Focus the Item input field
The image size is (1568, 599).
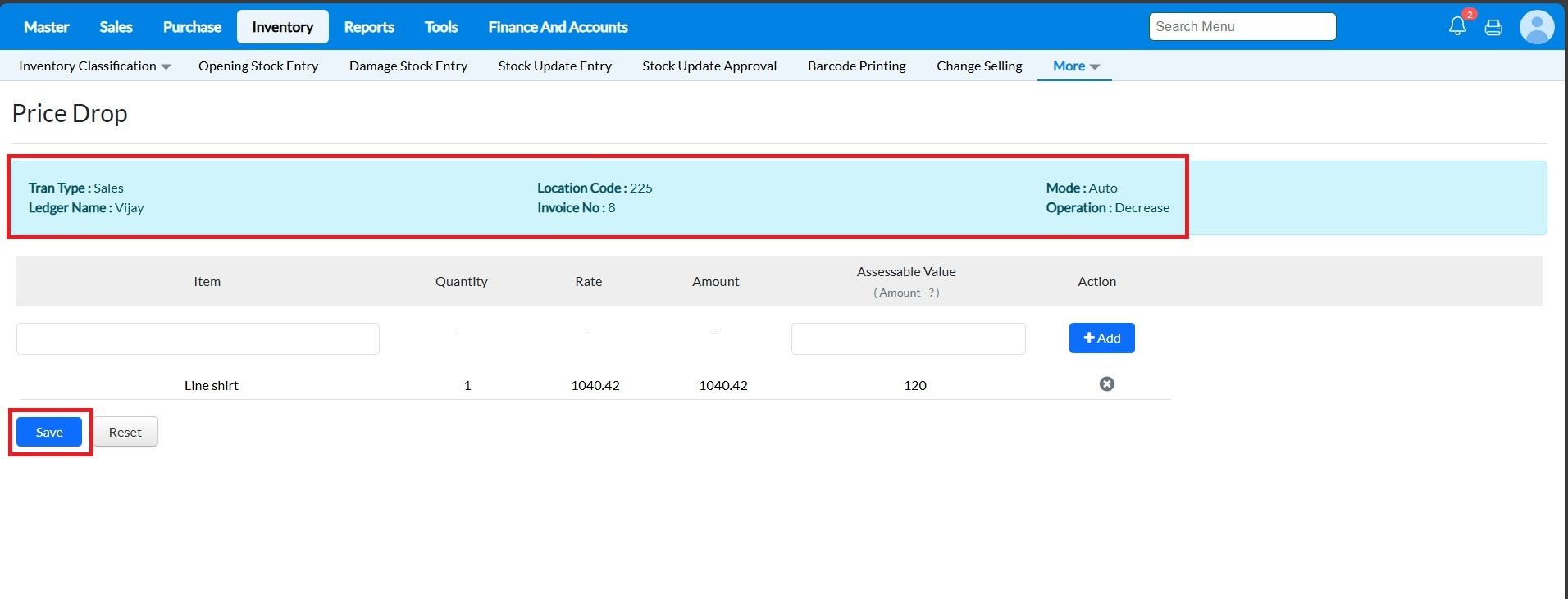[x=198, y=338]
